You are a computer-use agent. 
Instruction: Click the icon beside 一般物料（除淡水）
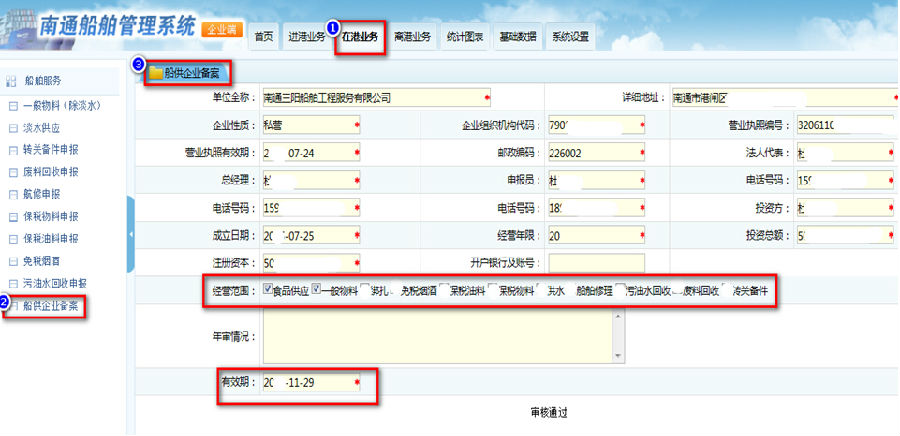click(x=12, y=105)
